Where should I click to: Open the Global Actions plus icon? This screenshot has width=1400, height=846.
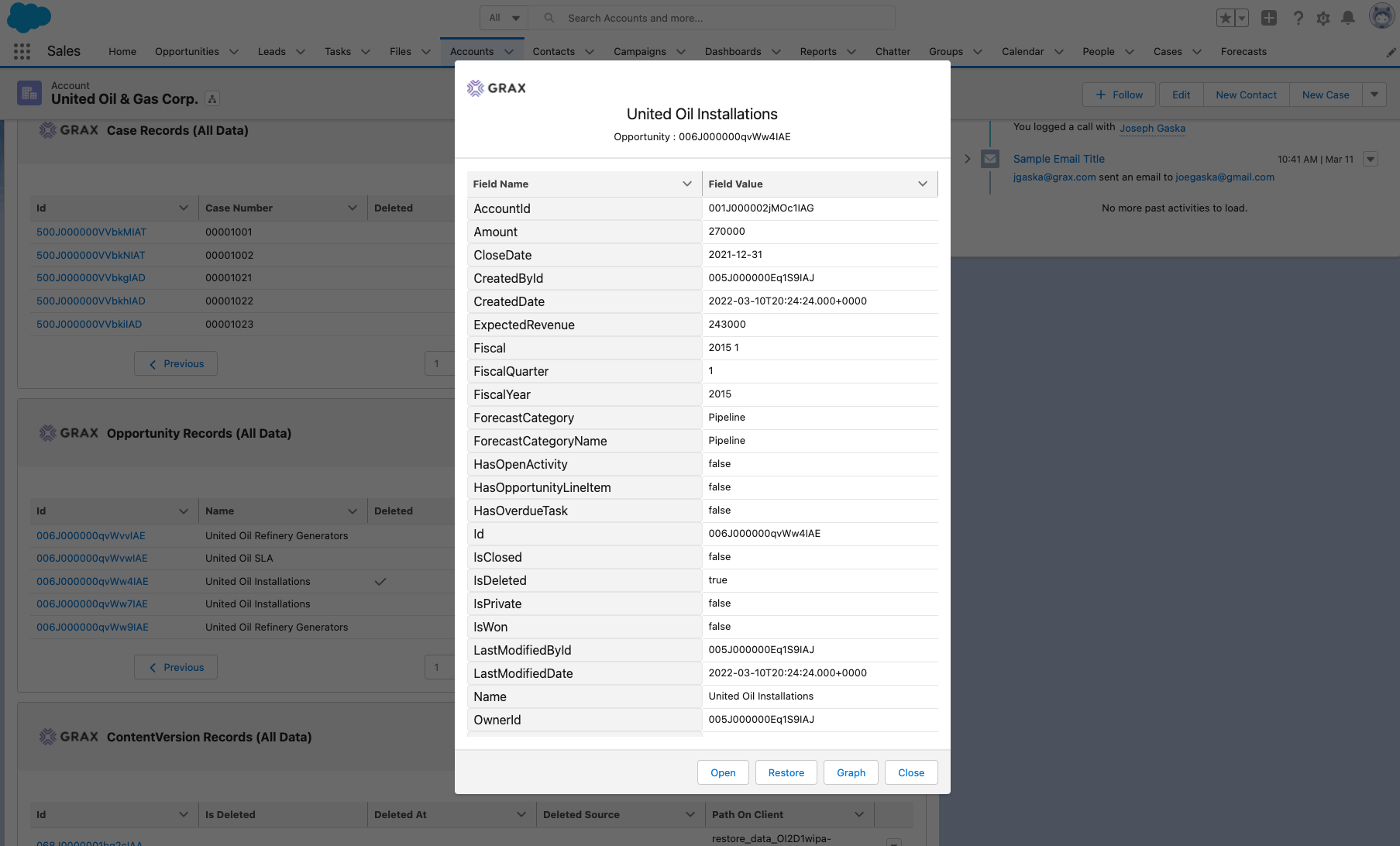tap(1269, 18)
